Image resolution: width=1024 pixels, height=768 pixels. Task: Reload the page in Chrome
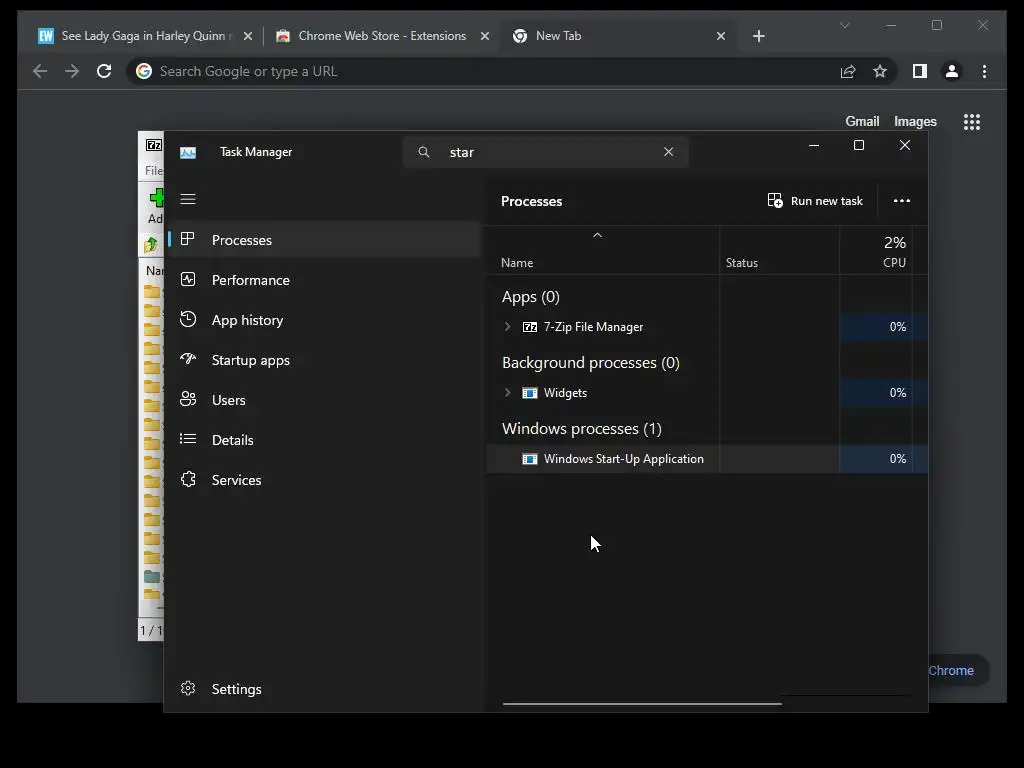[104, 71]
